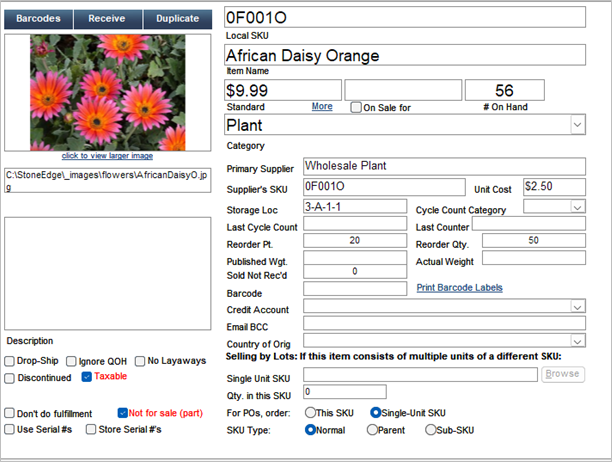This screenshot has height=462, width=612.
Task: Click the Duplicate button
Action: click(x=177, y=19)
